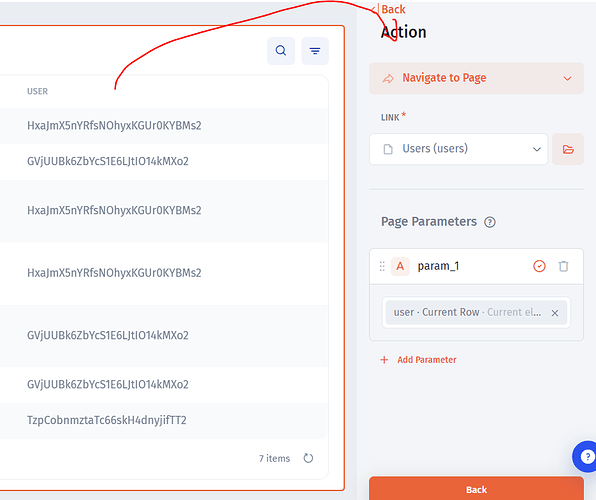
Task: Click the orange Back button at bottom
Action: coord(476,489)
